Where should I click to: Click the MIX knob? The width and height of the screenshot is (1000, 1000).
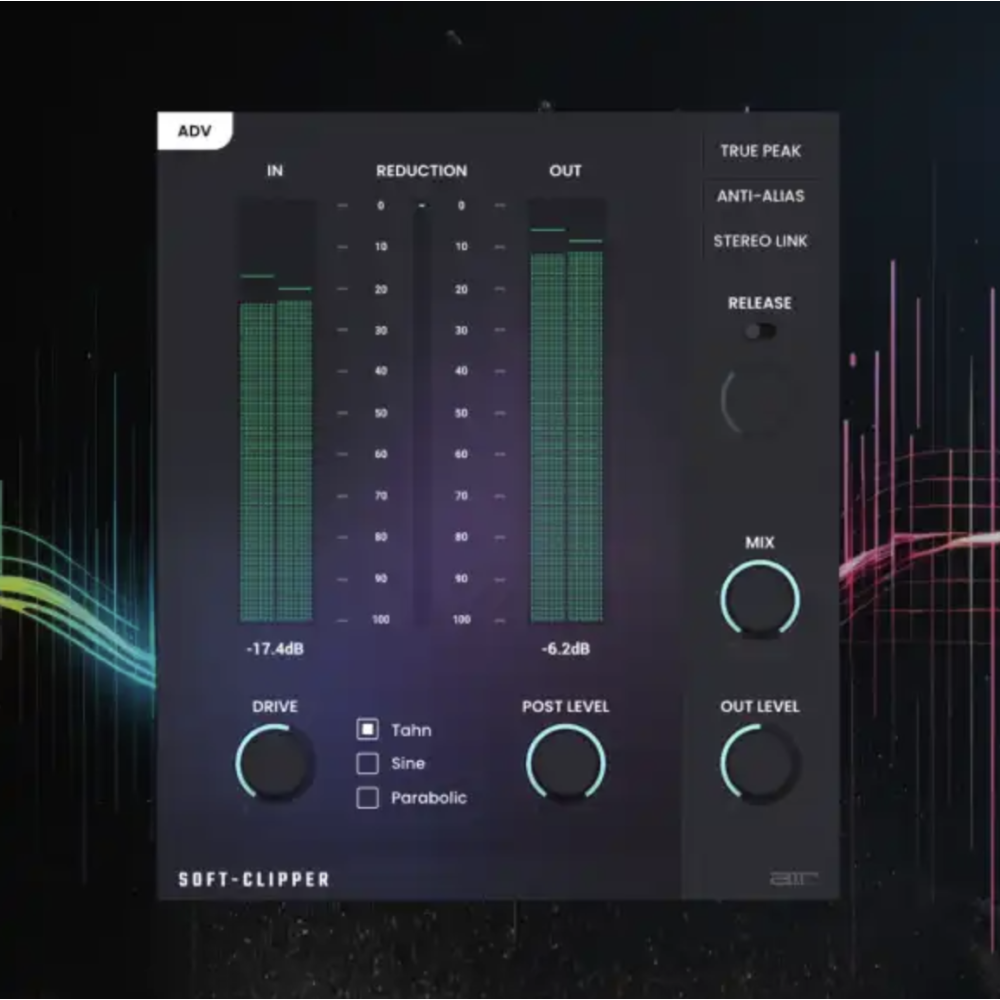point(760,598)
